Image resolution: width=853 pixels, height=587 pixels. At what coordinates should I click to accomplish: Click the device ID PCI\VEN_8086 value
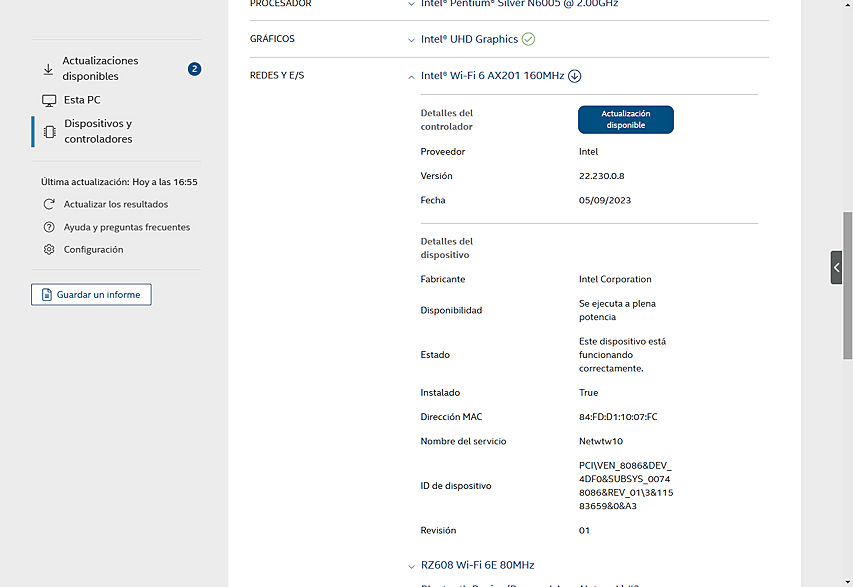(626, 486)
